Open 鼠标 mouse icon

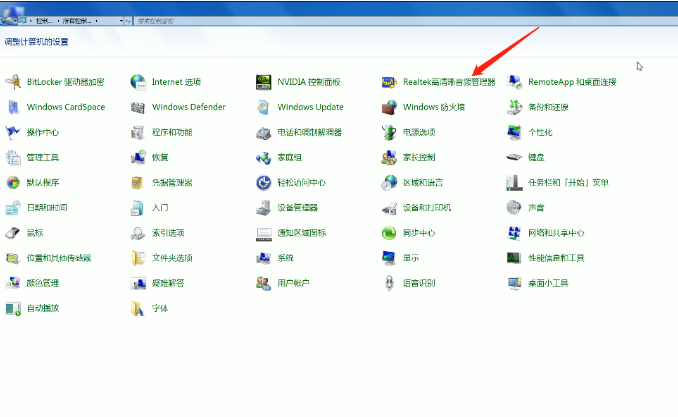[x=13, y=233]
